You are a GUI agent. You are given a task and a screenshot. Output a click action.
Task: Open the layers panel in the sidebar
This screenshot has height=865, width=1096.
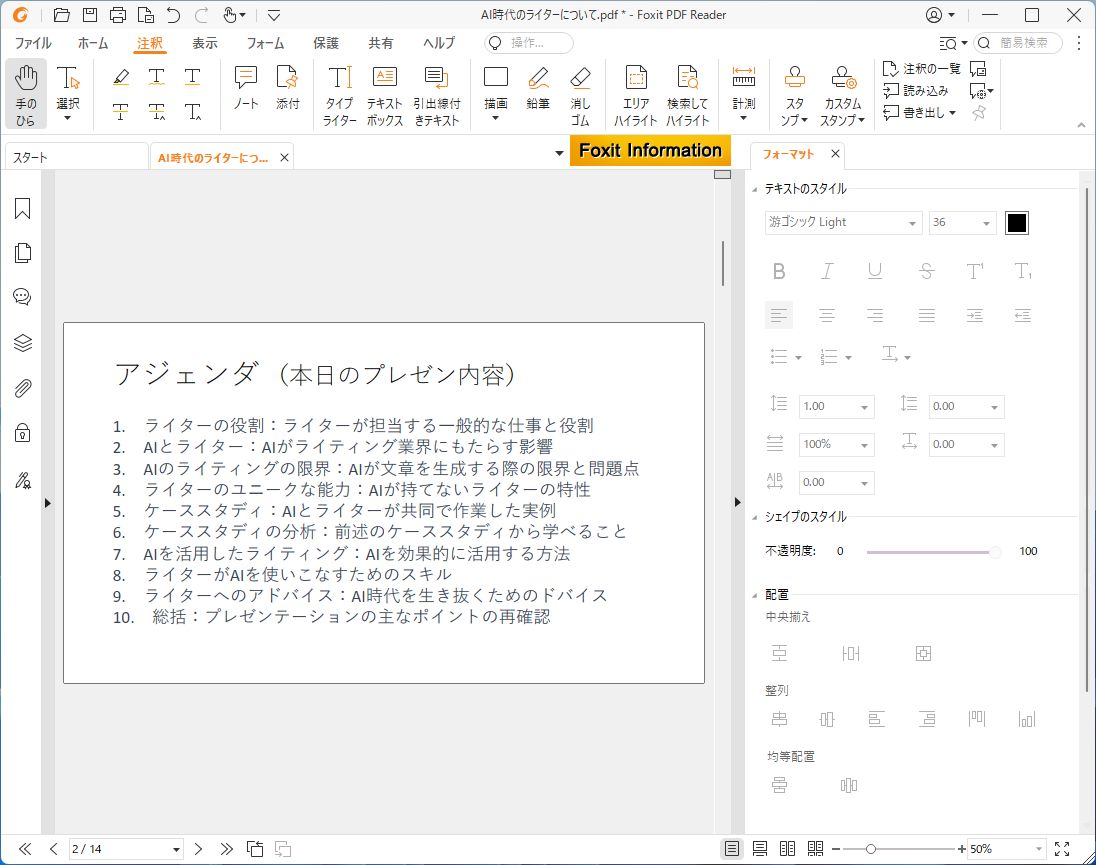(x=22, y=342)
